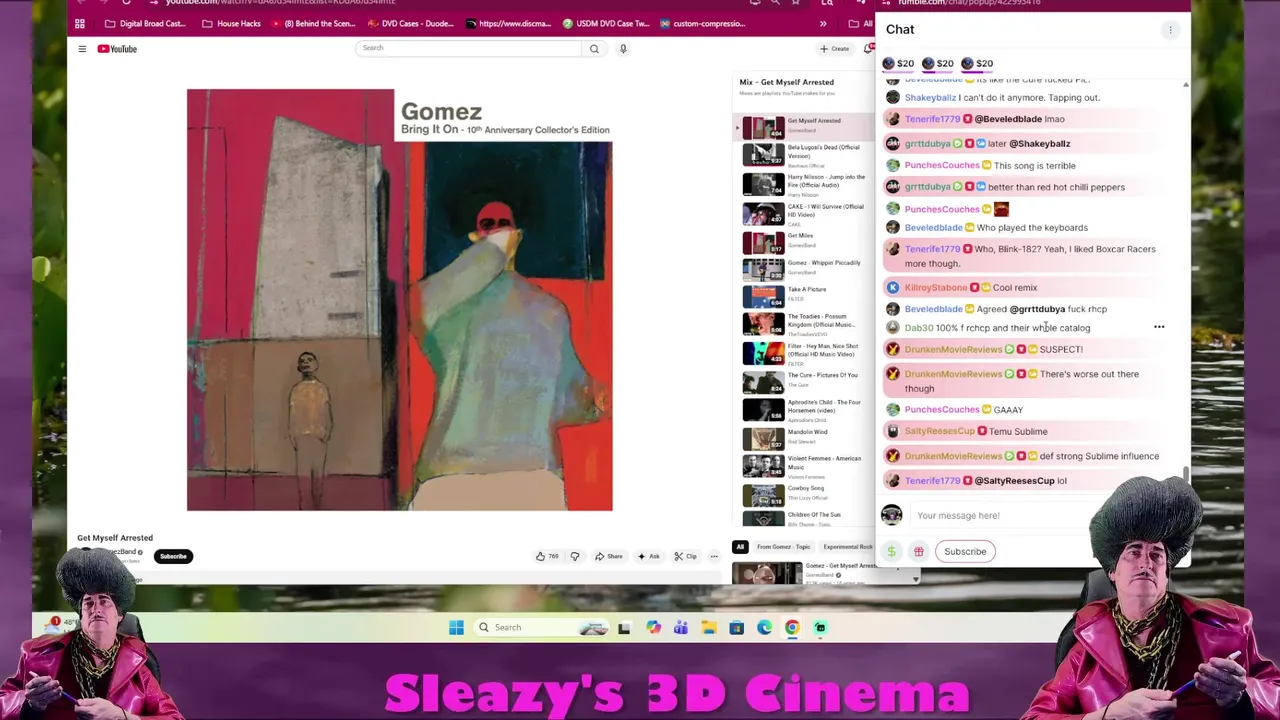Like the video with thumbs up
The height and width of the screenshot is (720, 1280).
547,556
